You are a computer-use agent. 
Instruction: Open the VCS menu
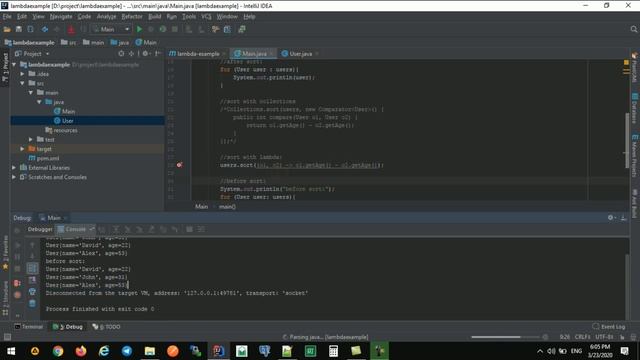point(206,17)
